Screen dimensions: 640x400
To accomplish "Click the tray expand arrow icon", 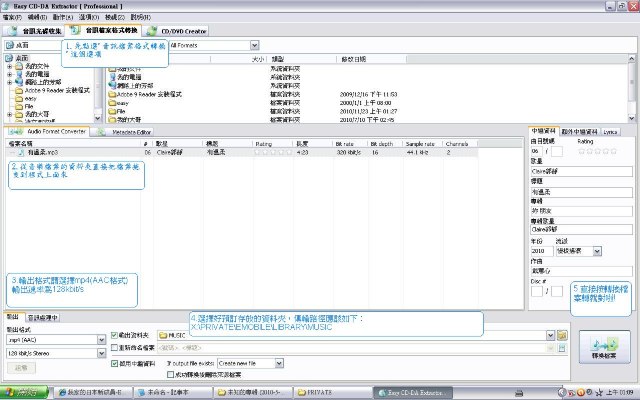I will coord(562,393).
